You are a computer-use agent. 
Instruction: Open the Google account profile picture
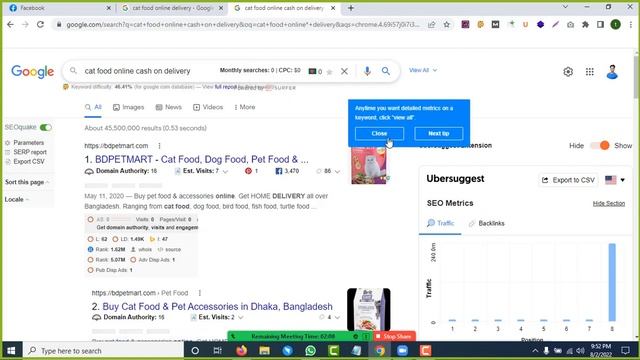pyautogui.click(x=612, y=72)
